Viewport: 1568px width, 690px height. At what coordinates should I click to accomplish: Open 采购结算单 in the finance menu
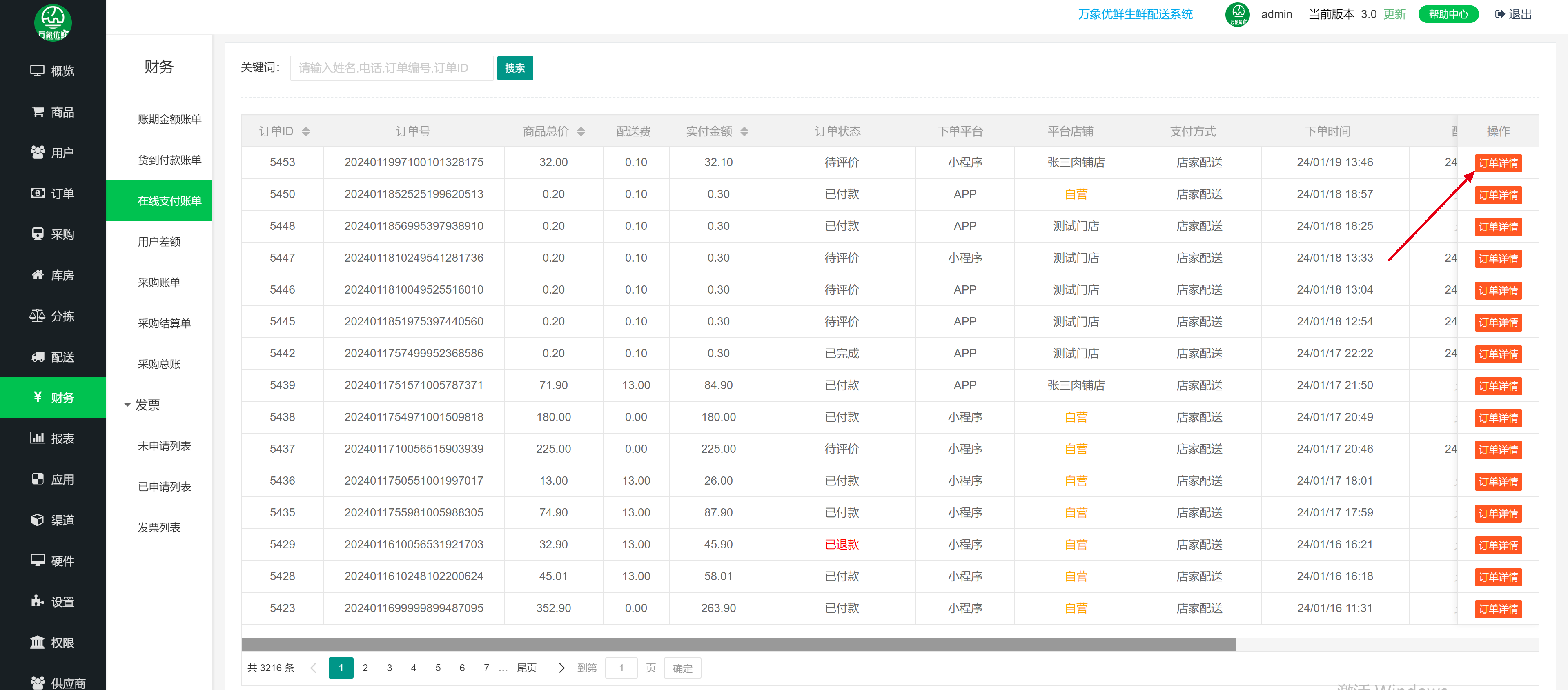pos(164,323)
